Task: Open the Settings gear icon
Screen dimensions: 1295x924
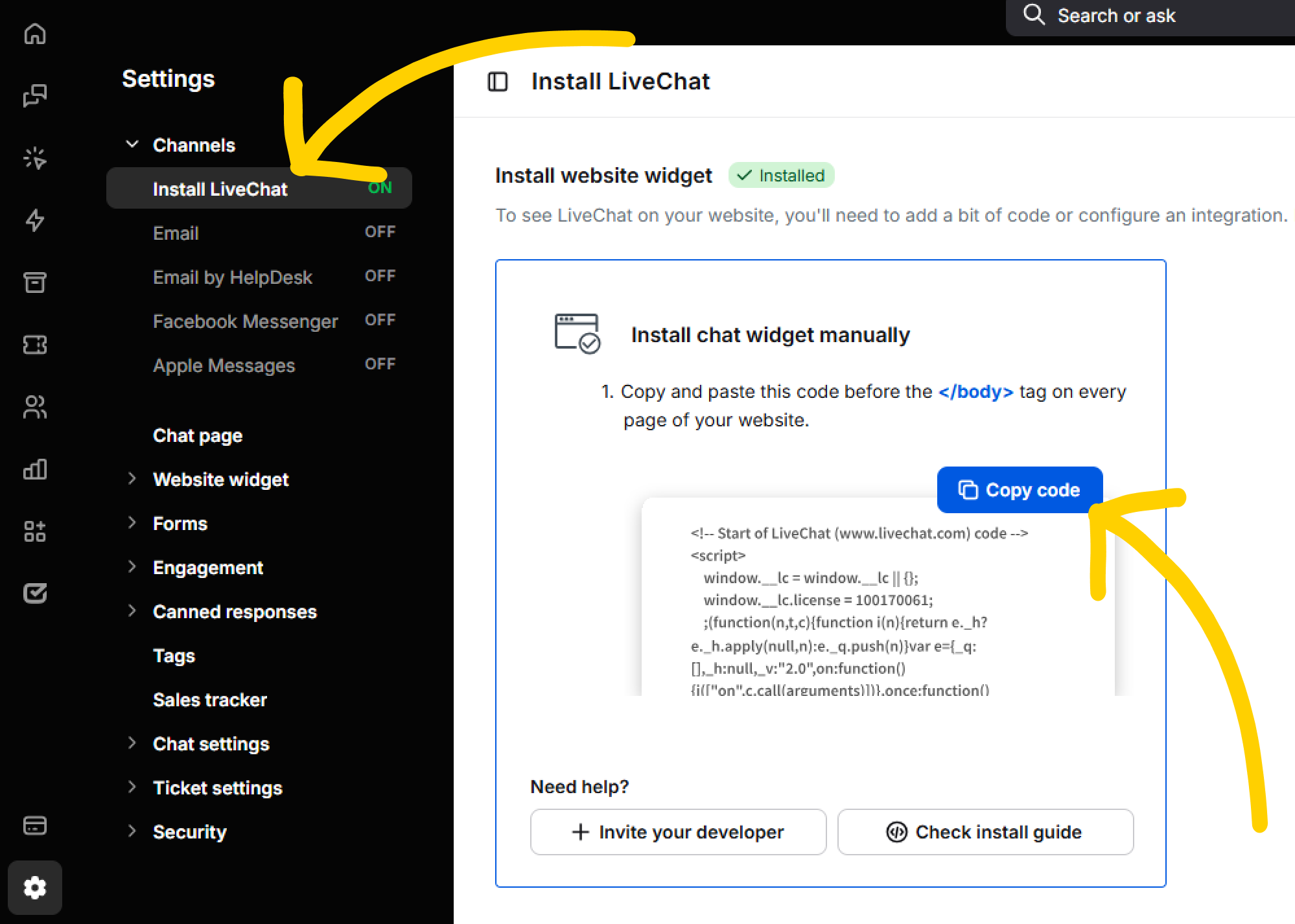Action: 35,888
